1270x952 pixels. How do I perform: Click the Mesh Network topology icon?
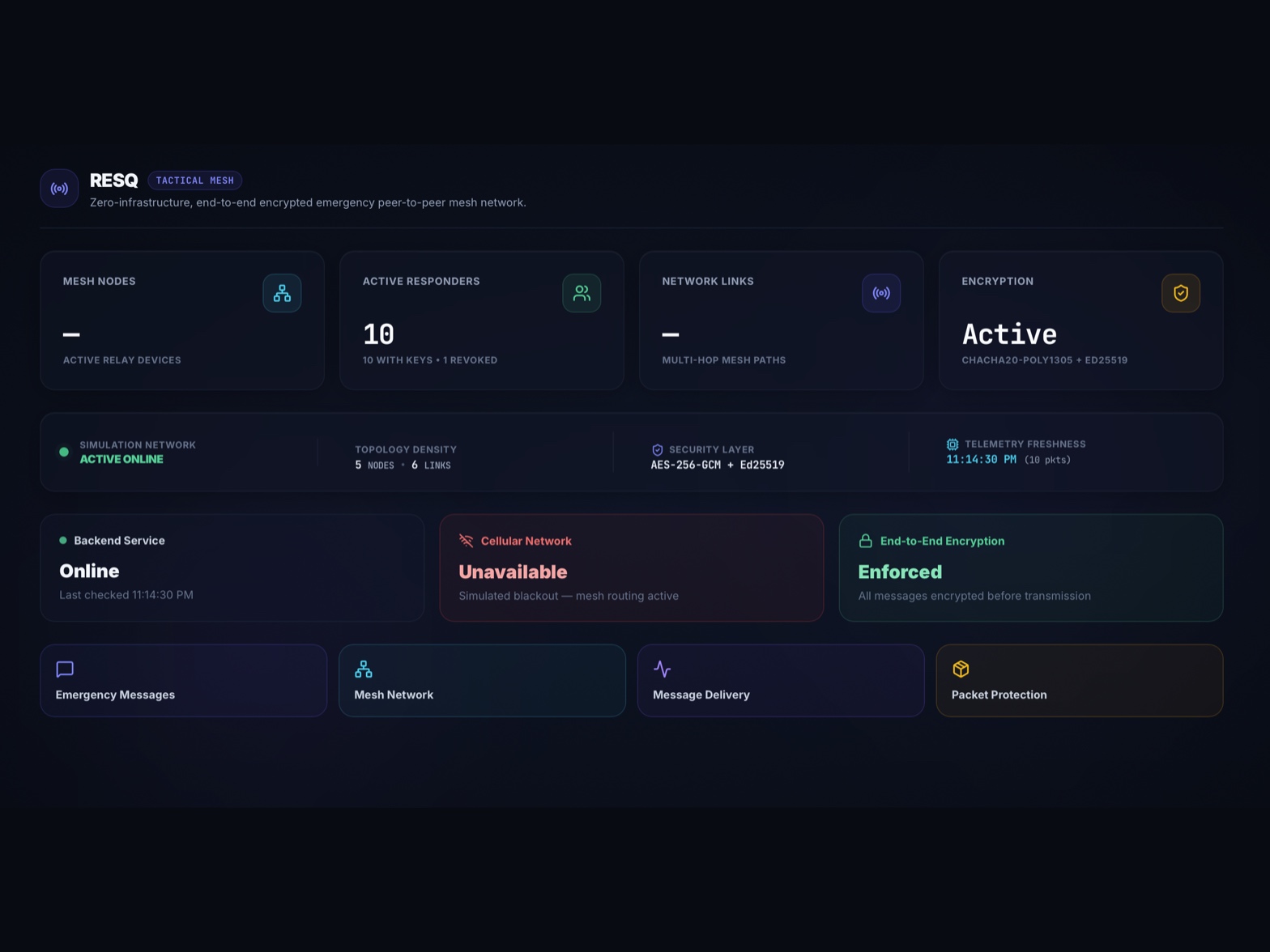coord(364,669)
